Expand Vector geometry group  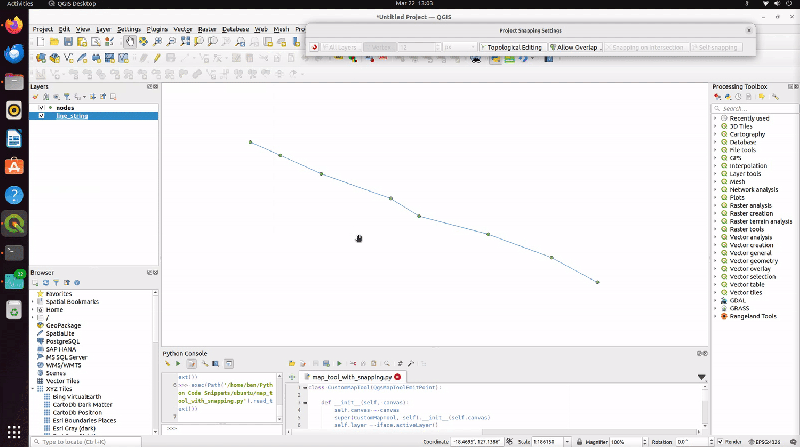(x=715, y=261)
